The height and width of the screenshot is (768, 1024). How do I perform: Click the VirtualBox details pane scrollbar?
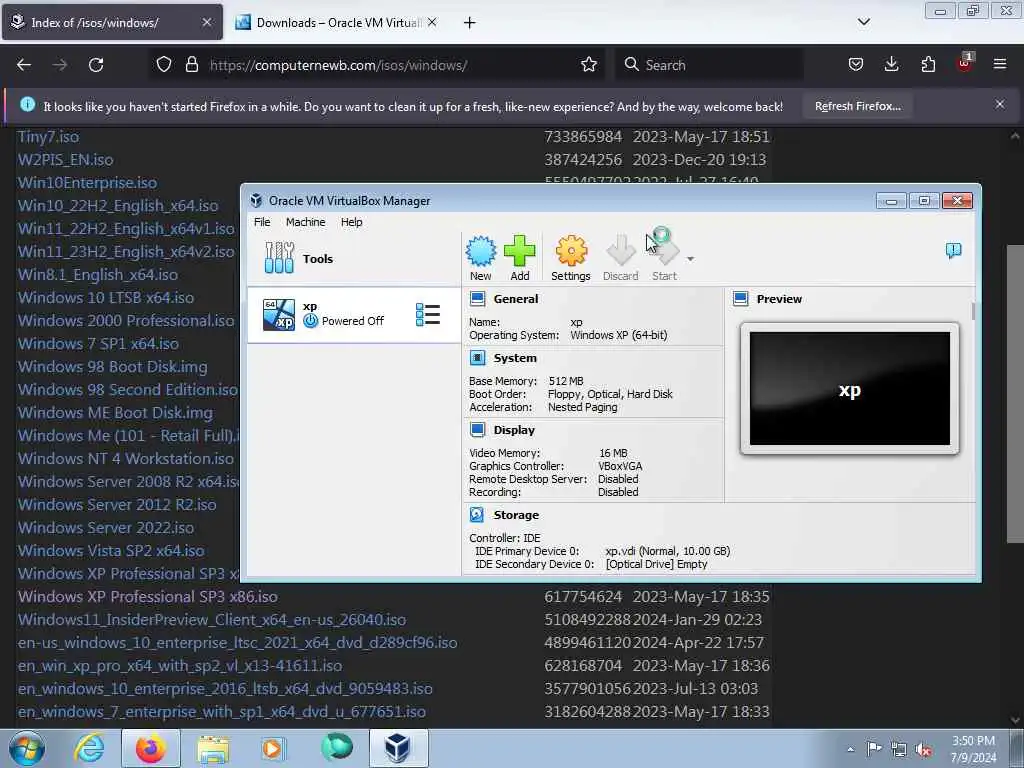(973, 311)
